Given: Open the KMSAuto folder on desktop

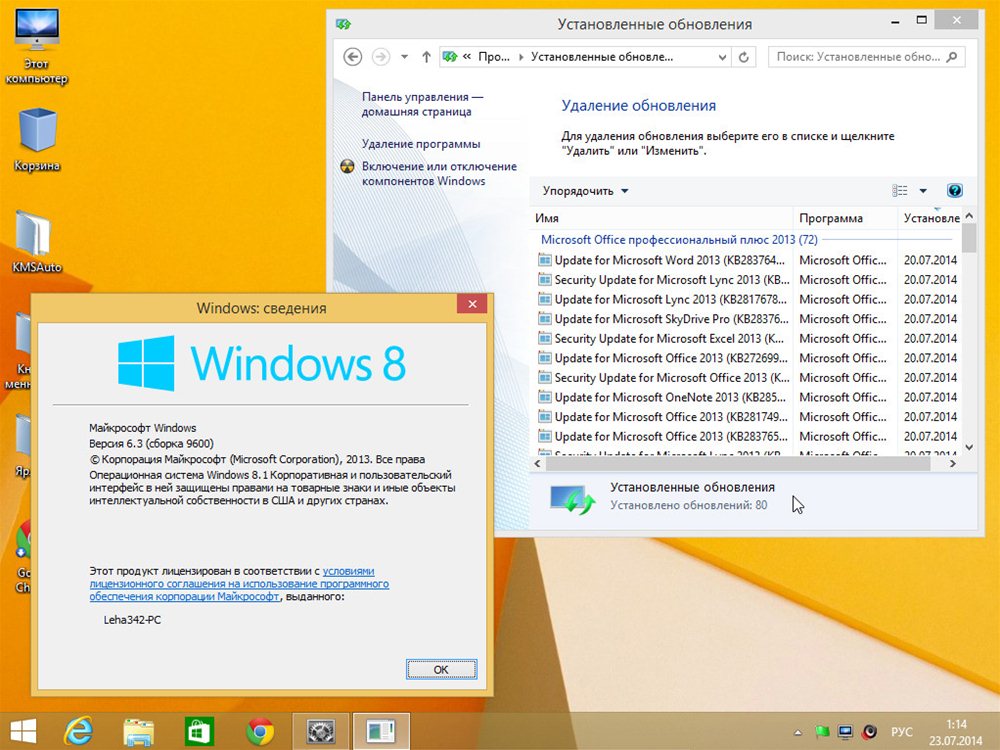Looking at the screenshot, I should point(36,242).
